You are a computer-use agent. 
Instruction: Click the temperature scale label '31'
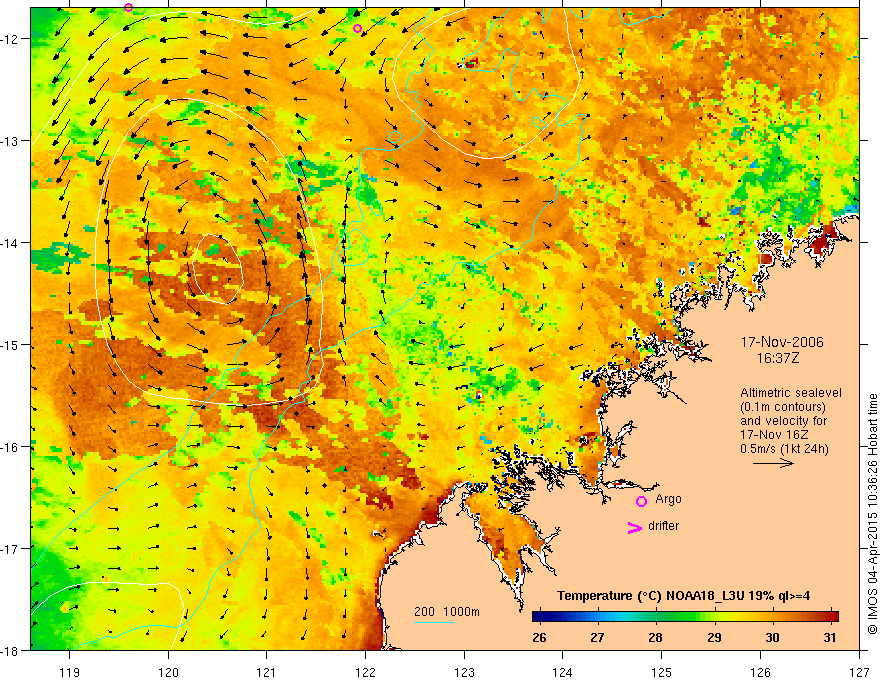click(x=830, y=637)
